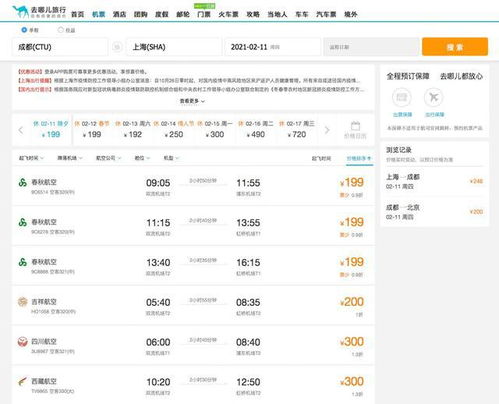Open aircraft type (机型) filter dropdown
The width and height of the screenshot is (499, 404).
click(x=171, y=158)
